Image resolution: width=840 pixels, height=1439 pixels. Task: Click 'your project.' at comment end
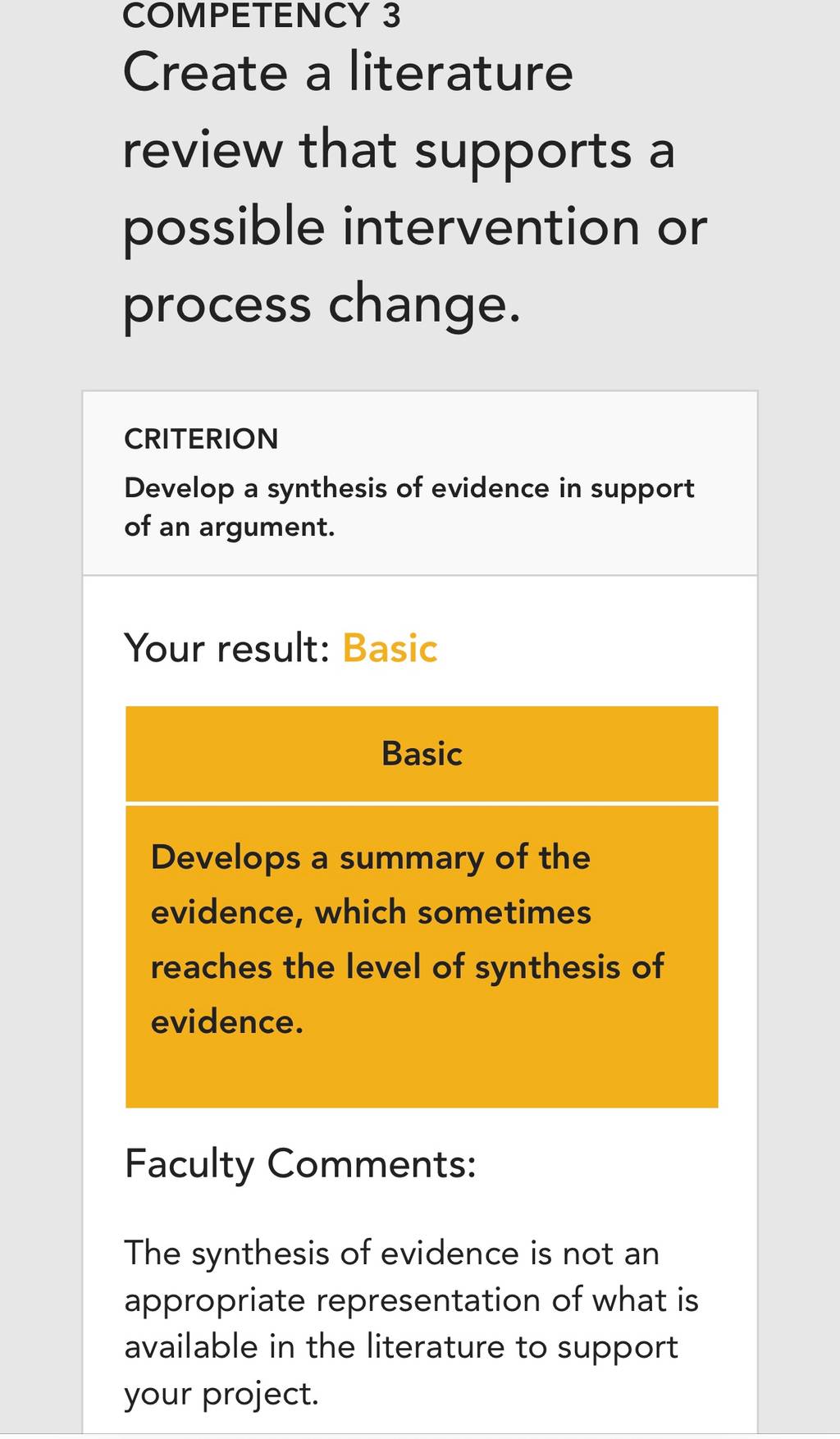click(x=221, y=1394)
